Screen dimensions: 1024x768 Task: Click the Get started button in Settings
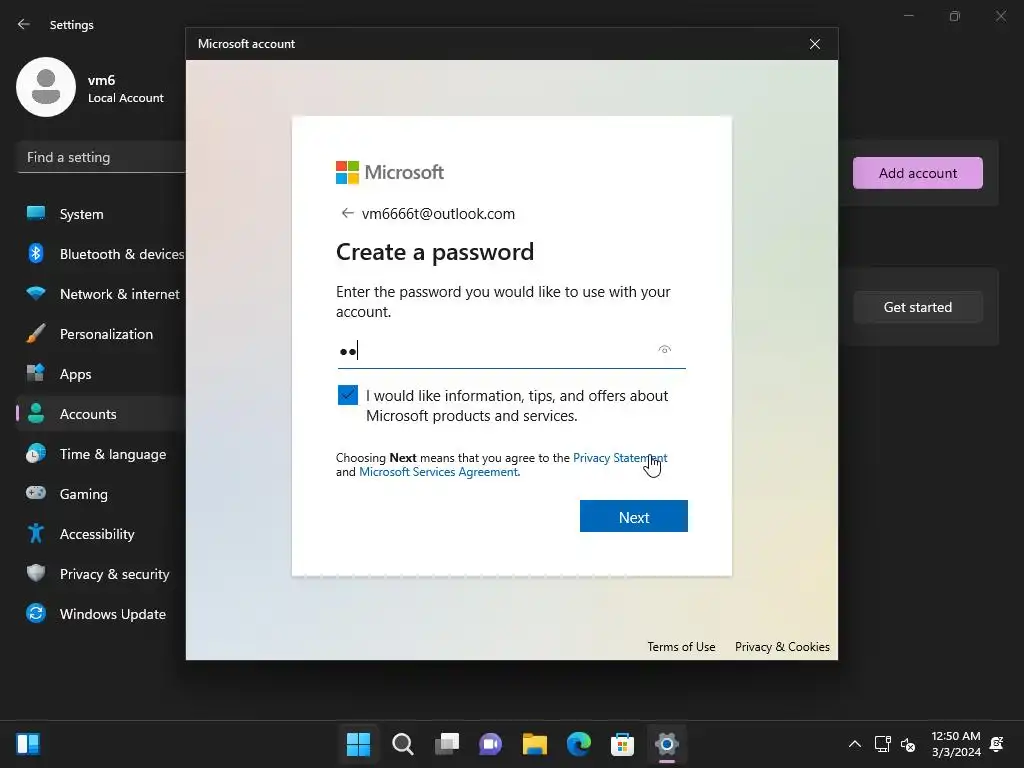click(918, 307)
